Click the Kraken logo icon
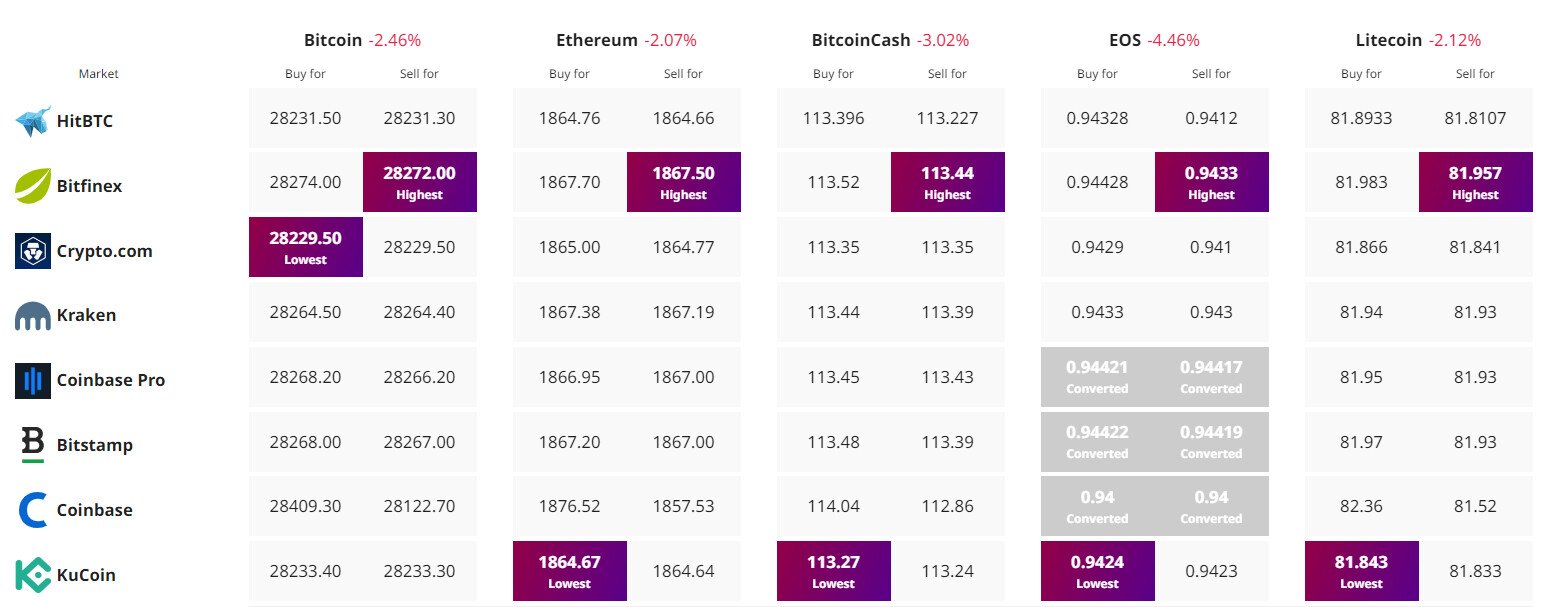Image resolution: width=1553 pixels, height=607 pixels. pyautogui.click(x=33, y=316)
